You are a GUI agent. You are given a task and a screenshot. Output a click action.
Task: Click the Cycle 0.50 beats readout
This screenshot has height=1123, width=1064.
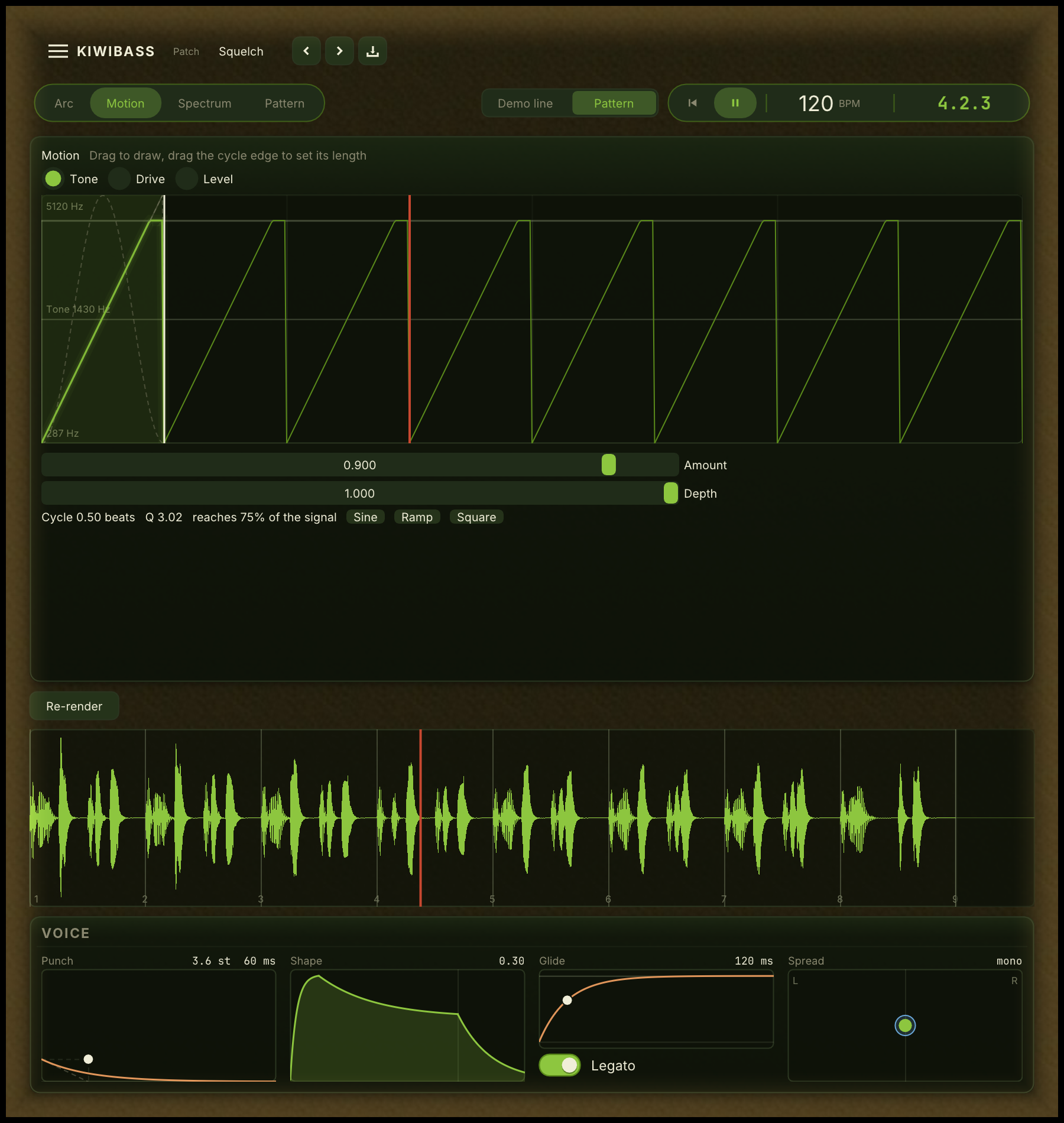coord(88,517)
